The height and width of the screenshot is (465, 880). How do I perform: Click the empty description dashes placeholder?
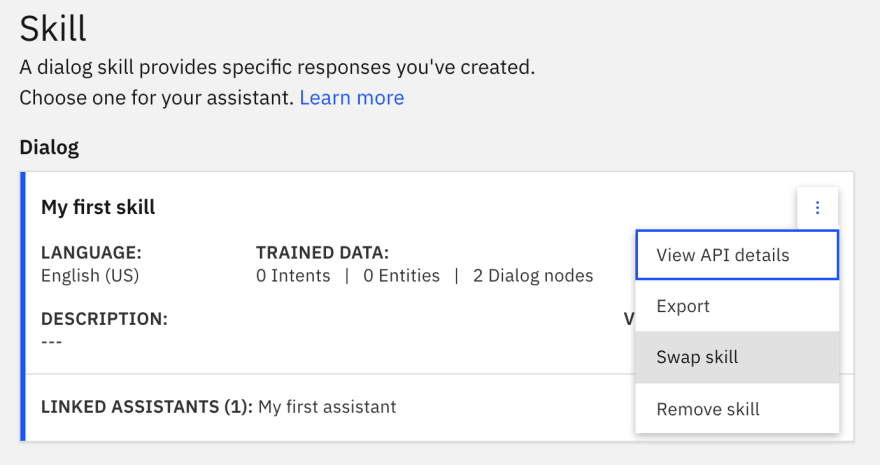[x=52, y=342]
